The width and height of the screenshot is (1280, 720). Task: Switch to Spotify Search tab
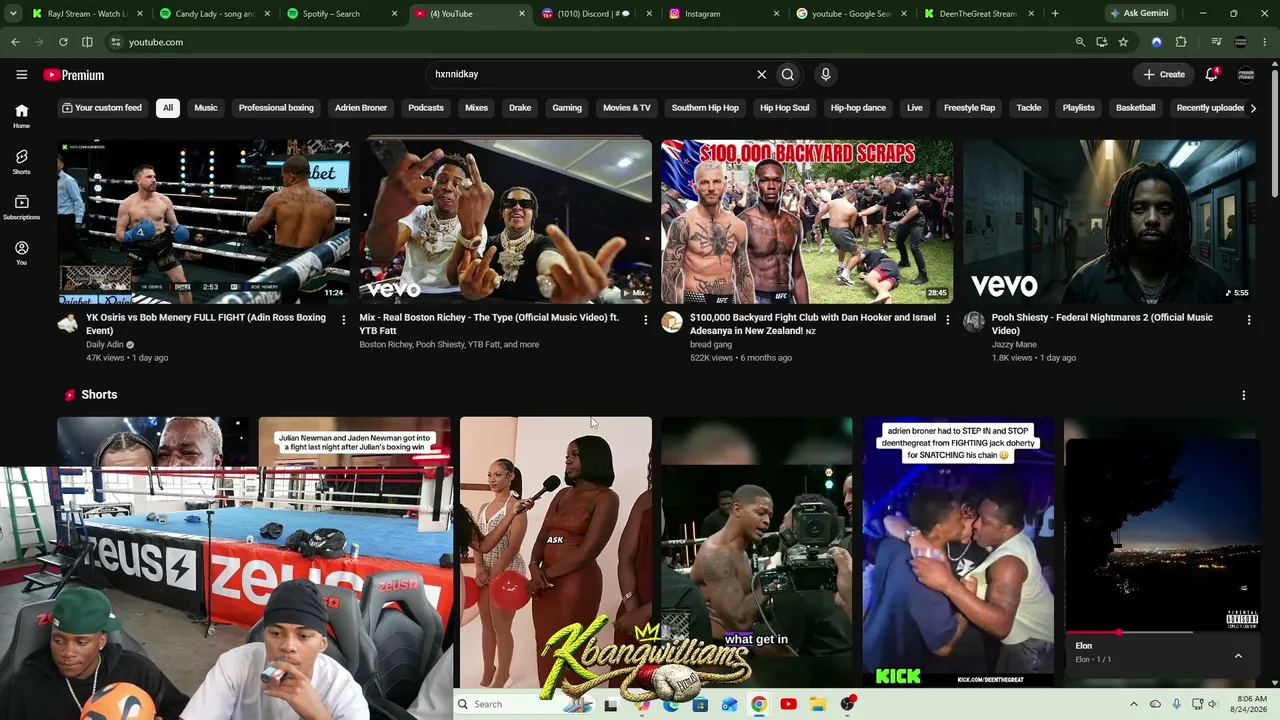341,14
